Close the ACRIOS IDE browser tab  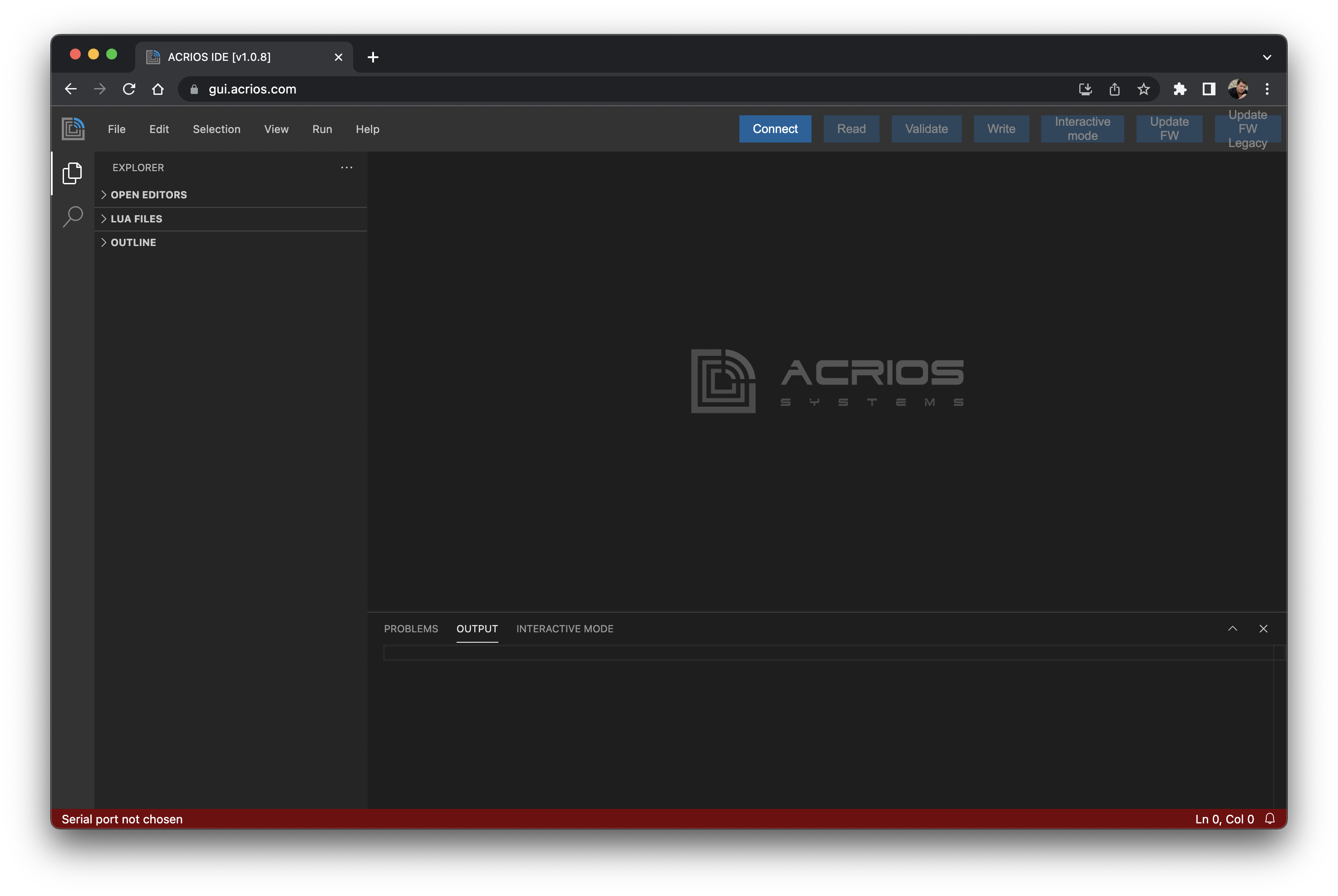click(x=338, y=57)
